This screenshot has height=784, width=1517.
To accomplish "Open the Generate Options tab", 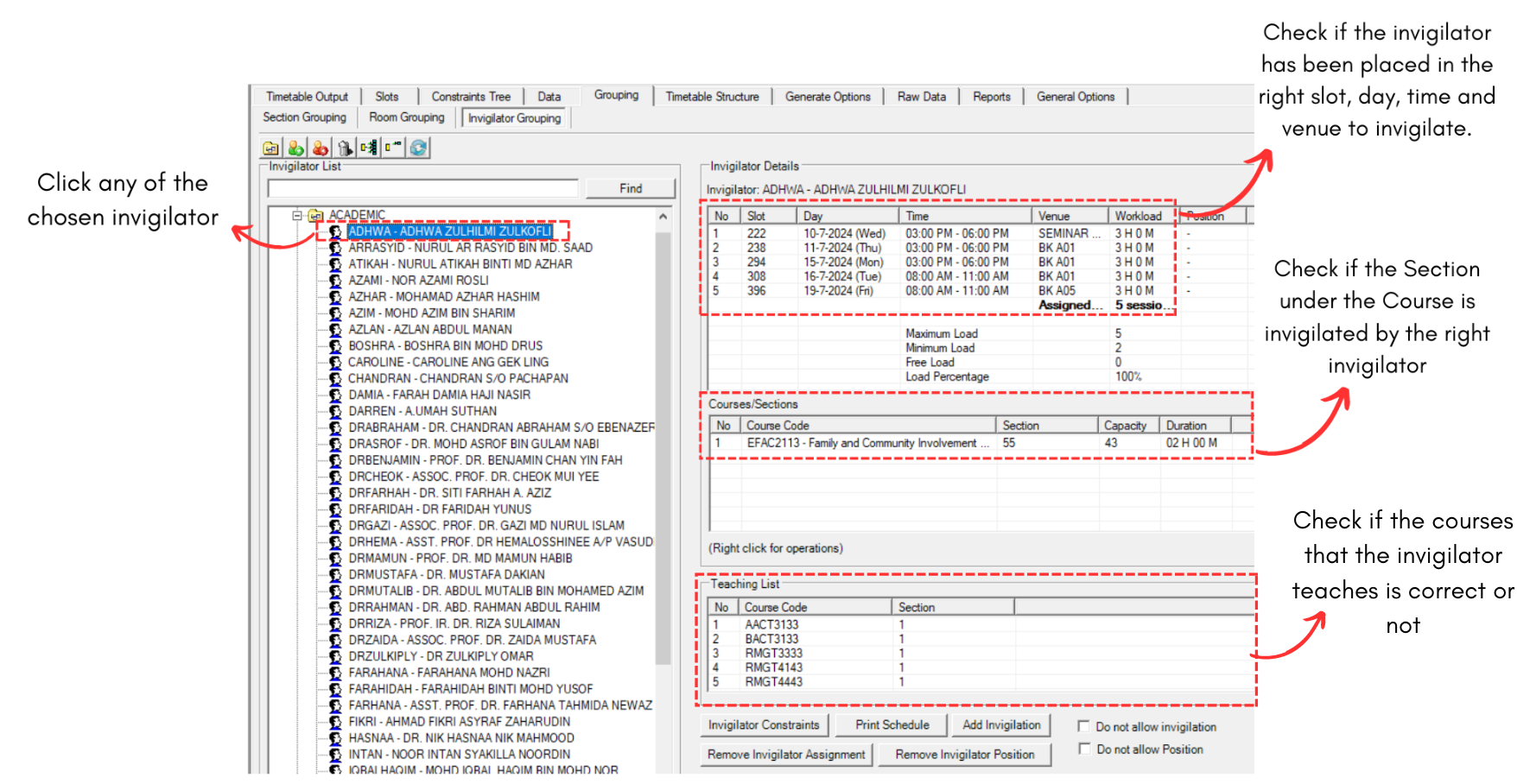I will (x=827, y=97).
